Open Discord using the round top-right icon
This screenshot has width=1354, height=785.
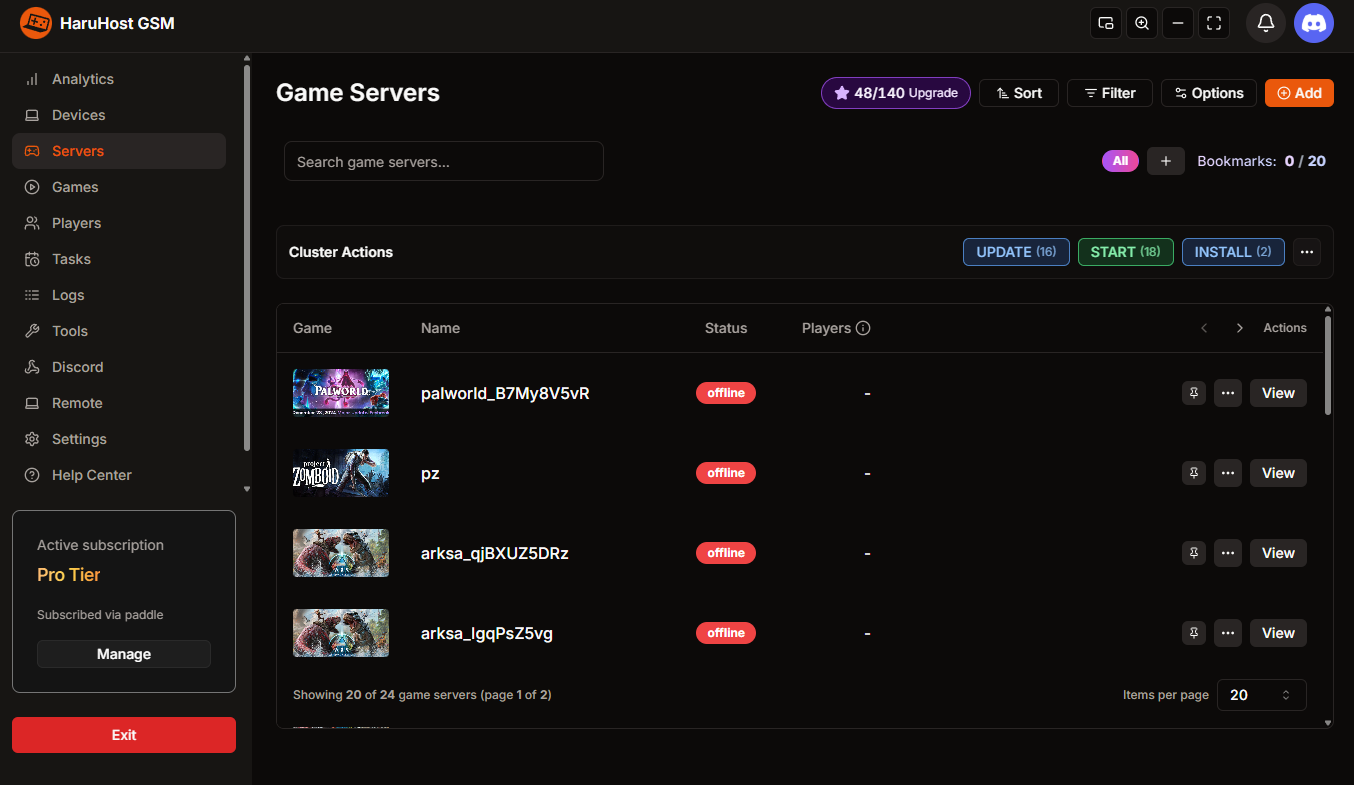[1313, 22]
